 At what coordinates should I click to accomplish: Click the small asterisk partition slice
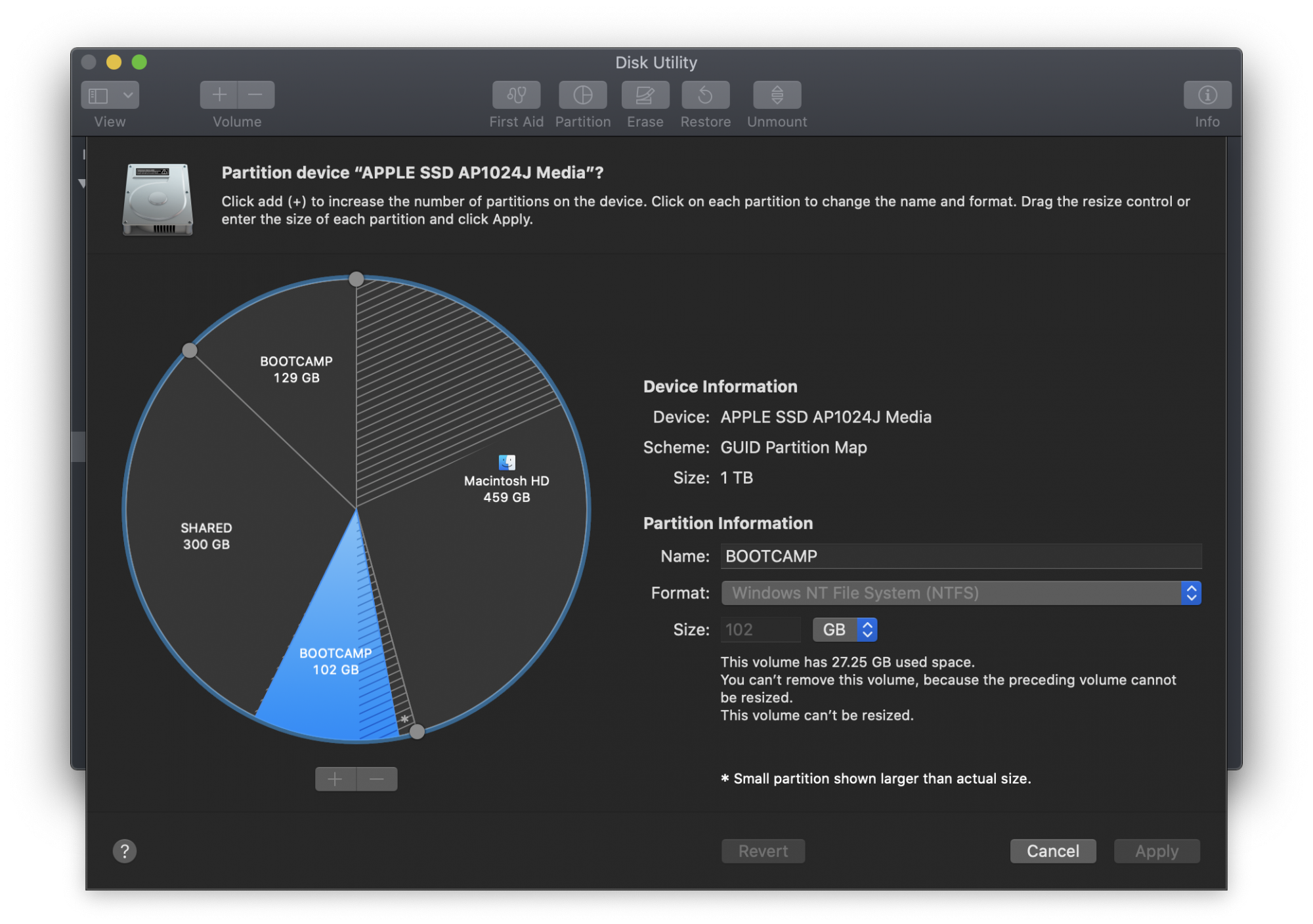(404, 719)
